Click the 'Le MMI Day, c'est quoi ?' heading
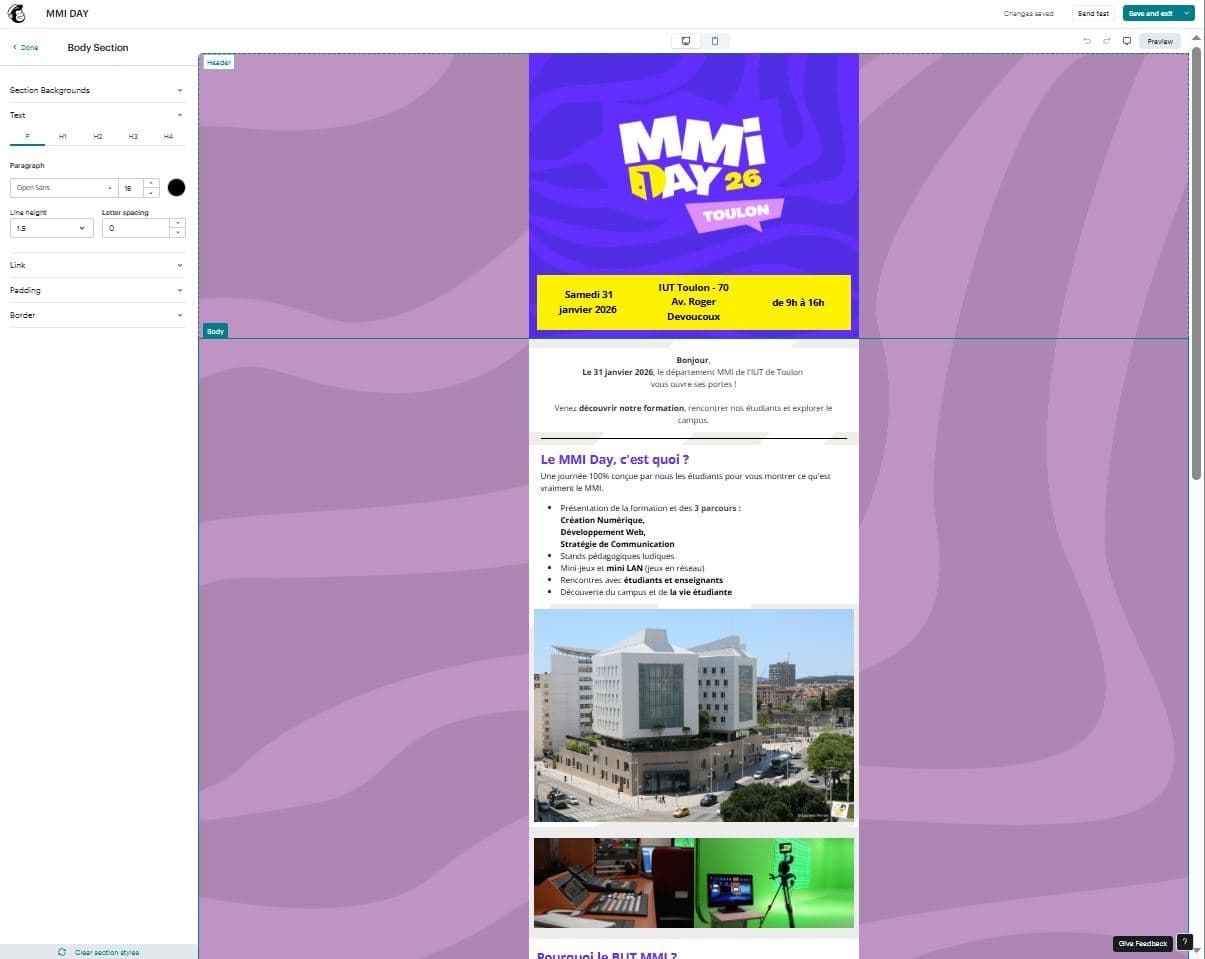This screenshot has width=1205, height=959. pos(615,459)
